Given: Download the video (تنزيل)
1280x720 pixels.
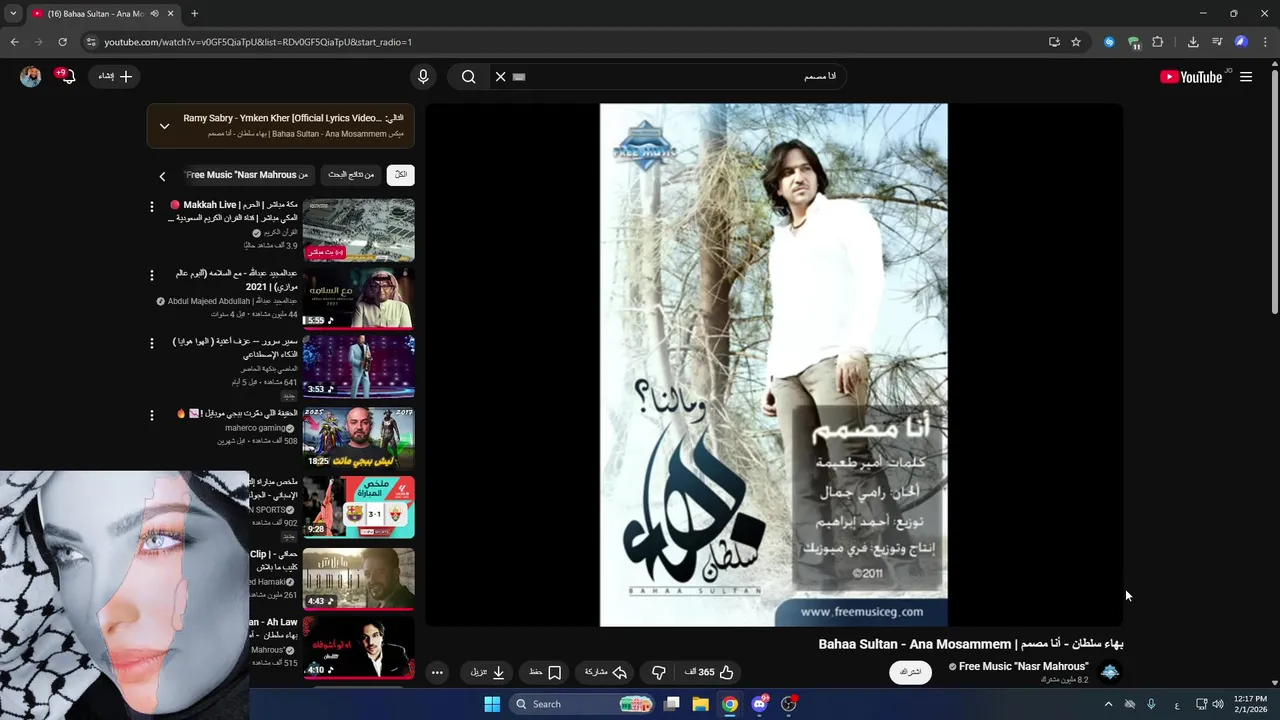Looking at the screenshot, I should click(x=488, y=673).
